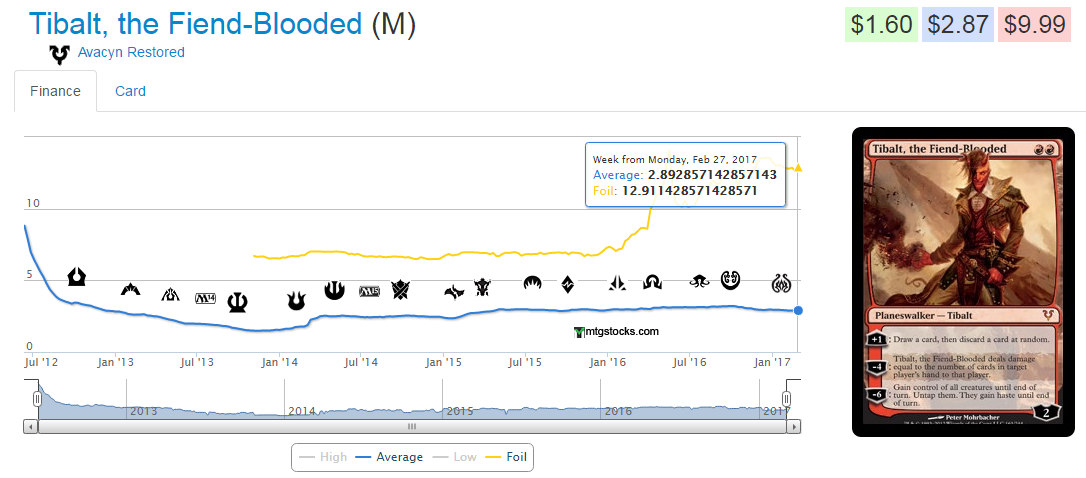The image size is (1086, 478).
Task: Select the Battle for Zendikar diamond icon
Action: click(x=567, y=283)
